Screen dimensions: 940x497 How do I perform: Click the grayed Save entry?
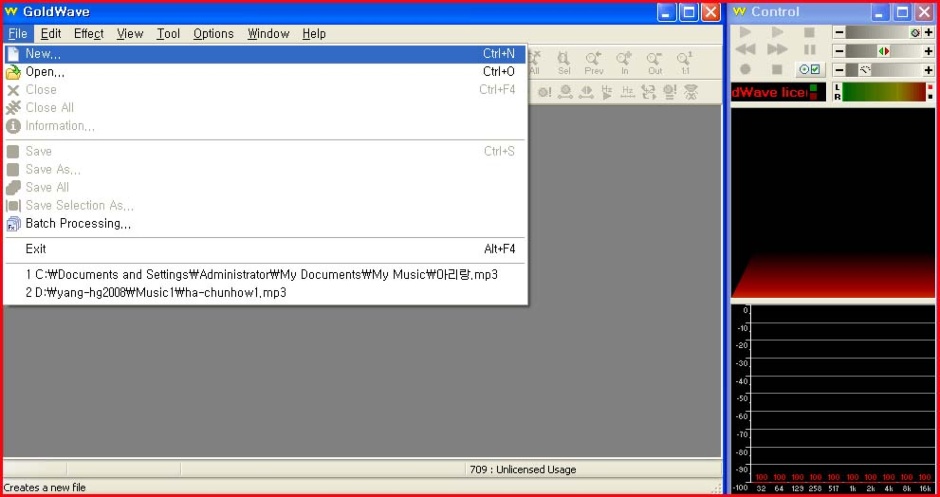265,152
